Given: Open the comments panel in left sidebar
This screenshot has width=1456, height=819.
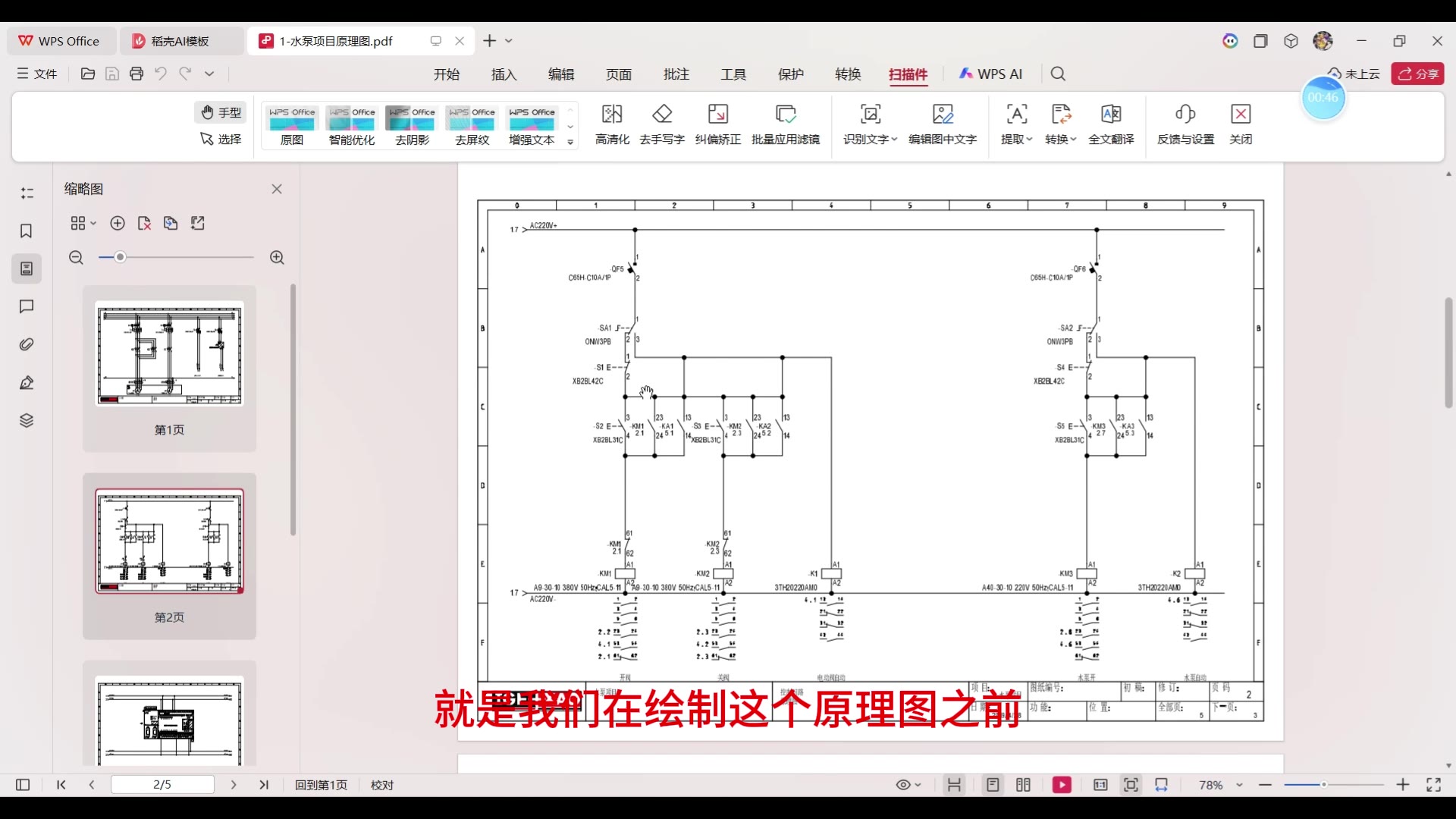Looking at the screenshot, I should coord(27,306).
